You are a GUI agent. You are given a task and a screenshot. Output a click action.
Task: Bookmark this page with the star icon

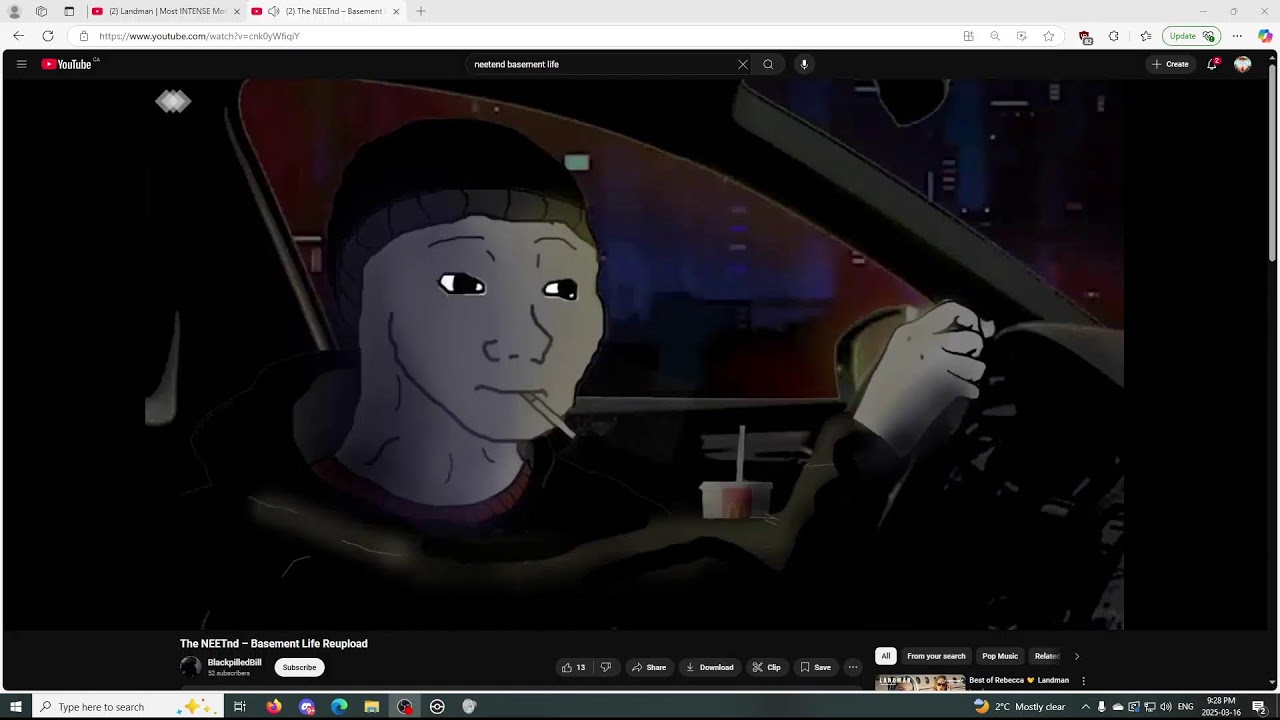(1048, 36)
